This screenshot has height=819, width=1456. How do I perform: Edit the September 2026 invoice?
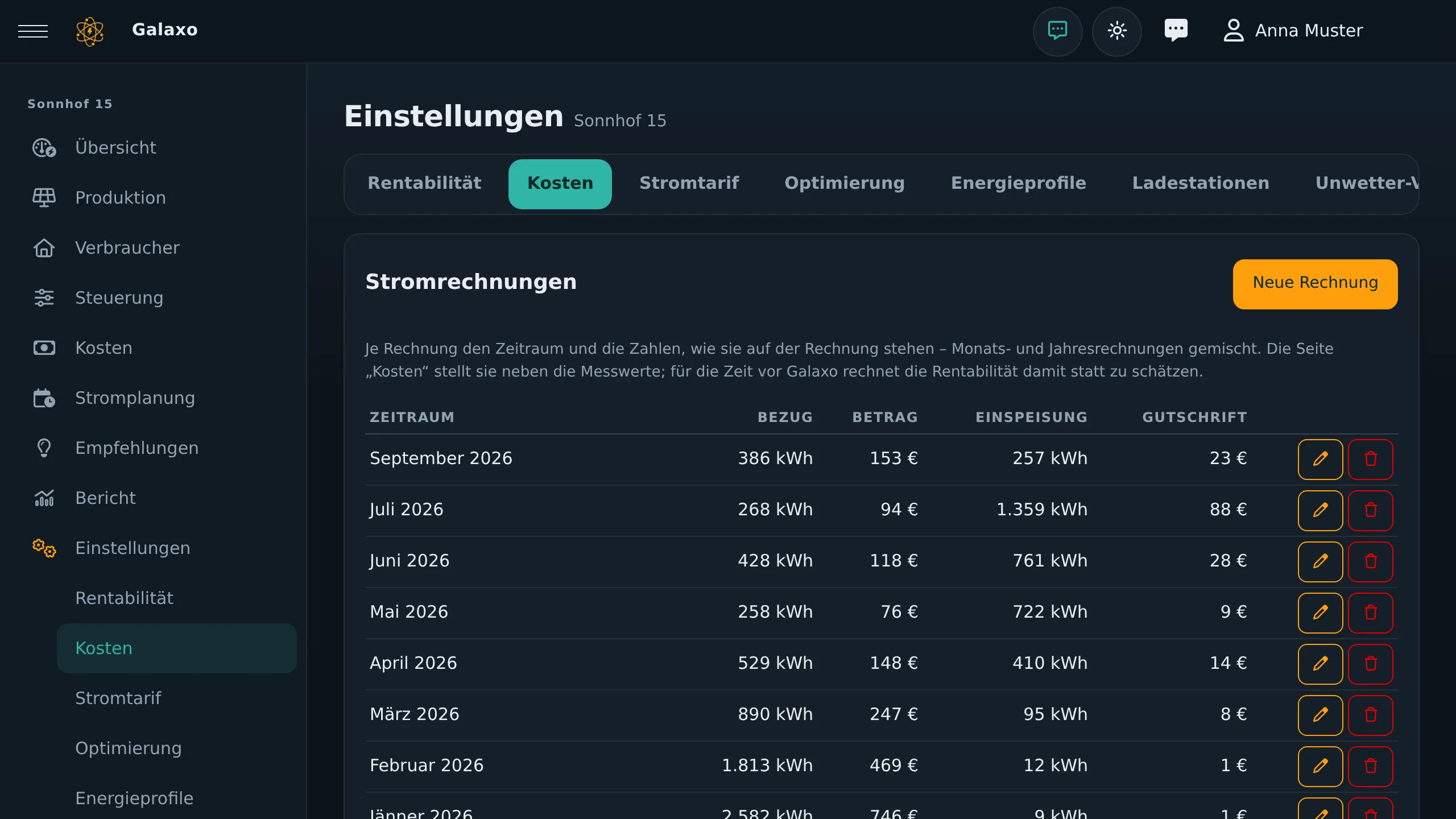tap(1320, 459)
